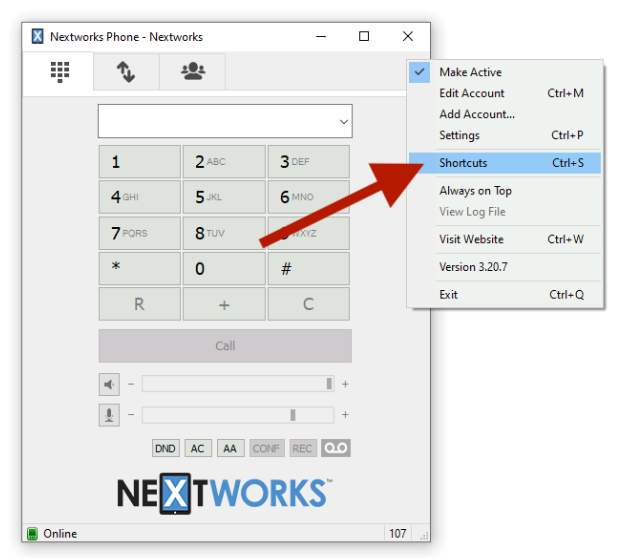Tap the pound # key
619x558 pixels.
point(309,269)
